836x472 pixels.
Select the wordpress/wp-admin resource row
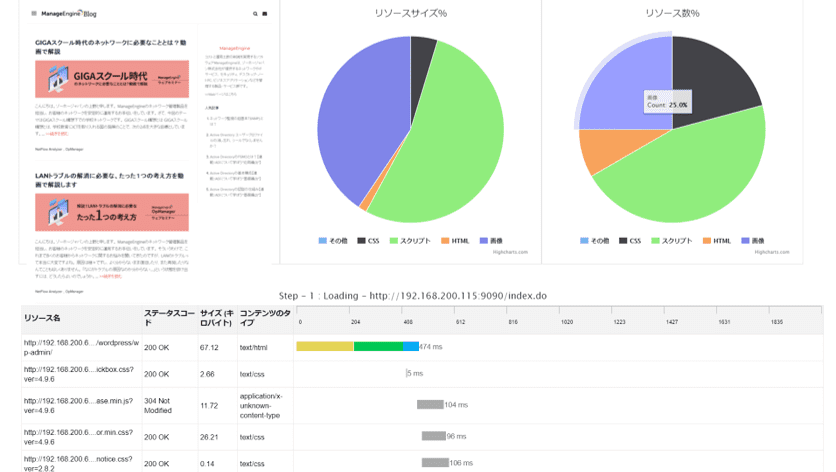pos(80,346)
